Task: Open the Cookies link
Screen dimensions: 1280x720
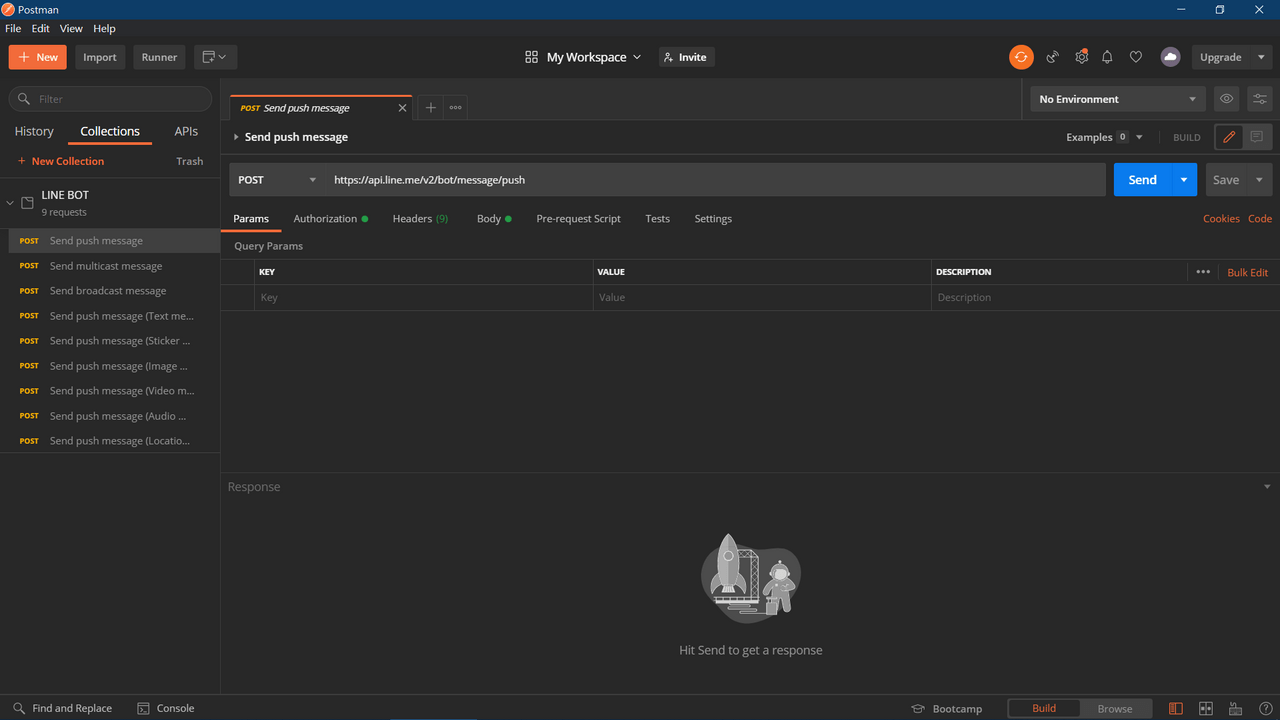Action: click(1221, 218)
